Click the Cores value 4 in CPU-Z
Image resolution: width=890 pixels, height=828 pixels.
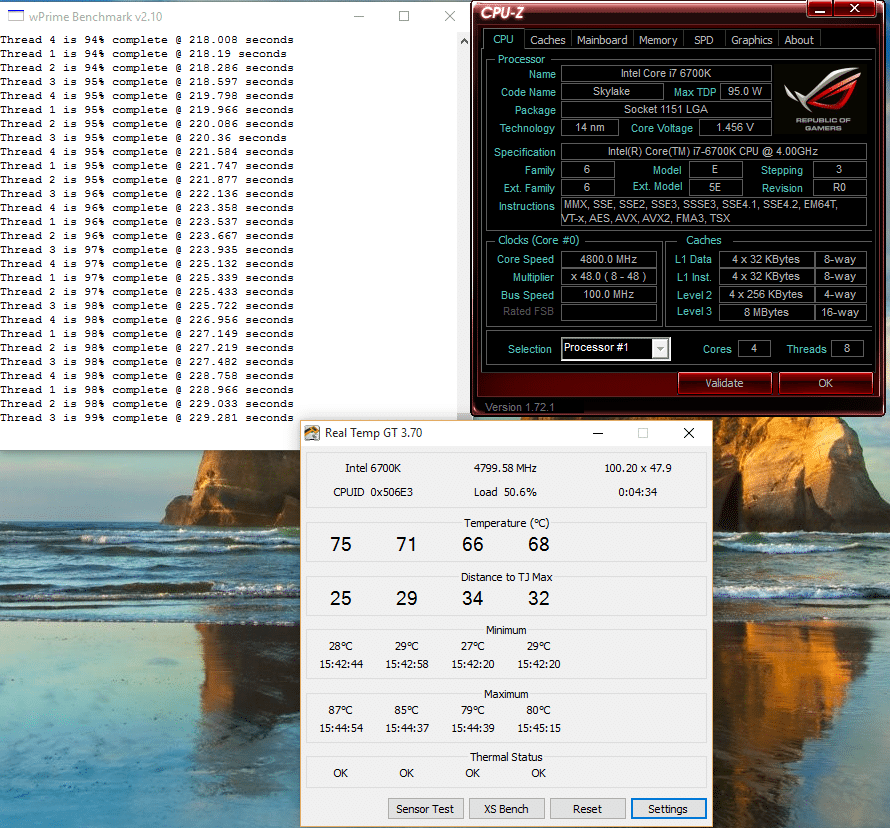(x=754, y=348)
